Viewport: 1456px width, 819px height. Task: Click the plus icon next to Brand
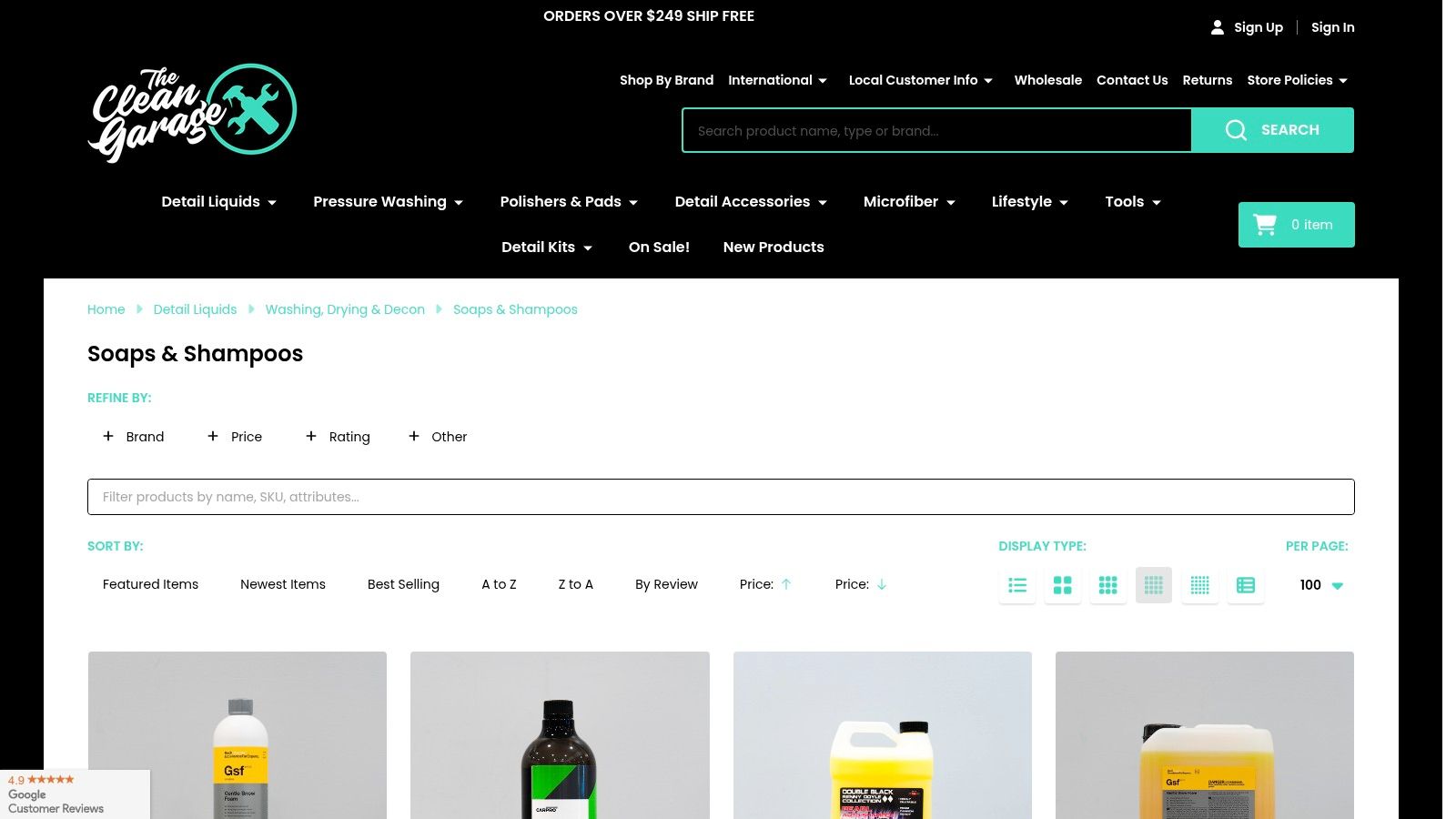108,436
